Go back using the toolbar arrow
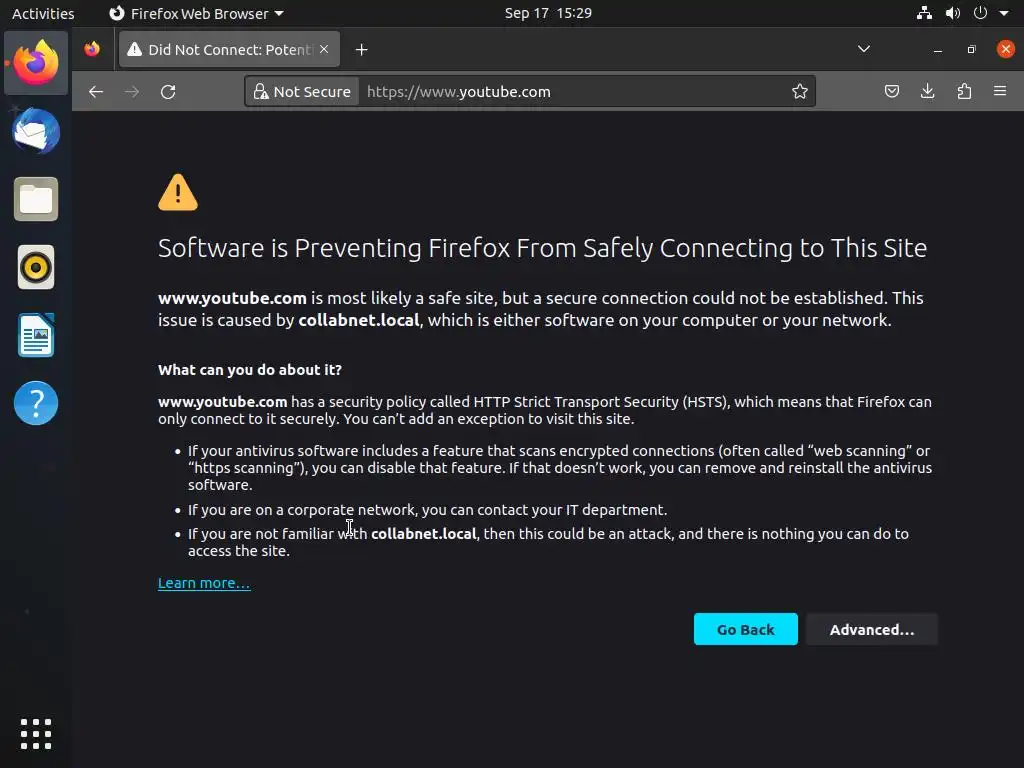Screen dimensions: 1024x768 [96, 92]
